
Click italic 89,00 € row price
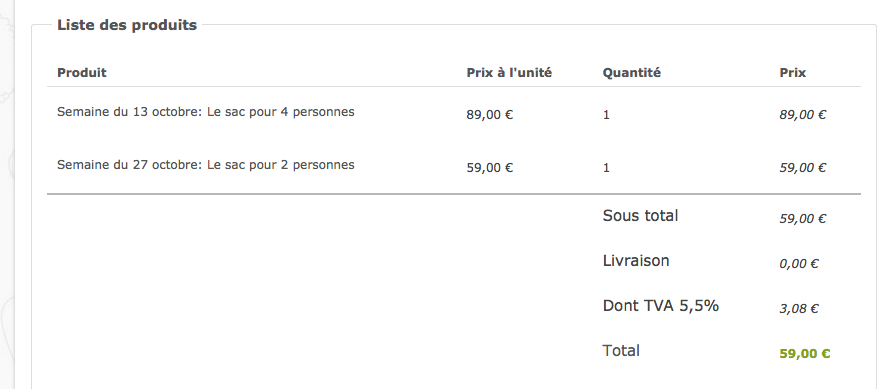point(803,115)
